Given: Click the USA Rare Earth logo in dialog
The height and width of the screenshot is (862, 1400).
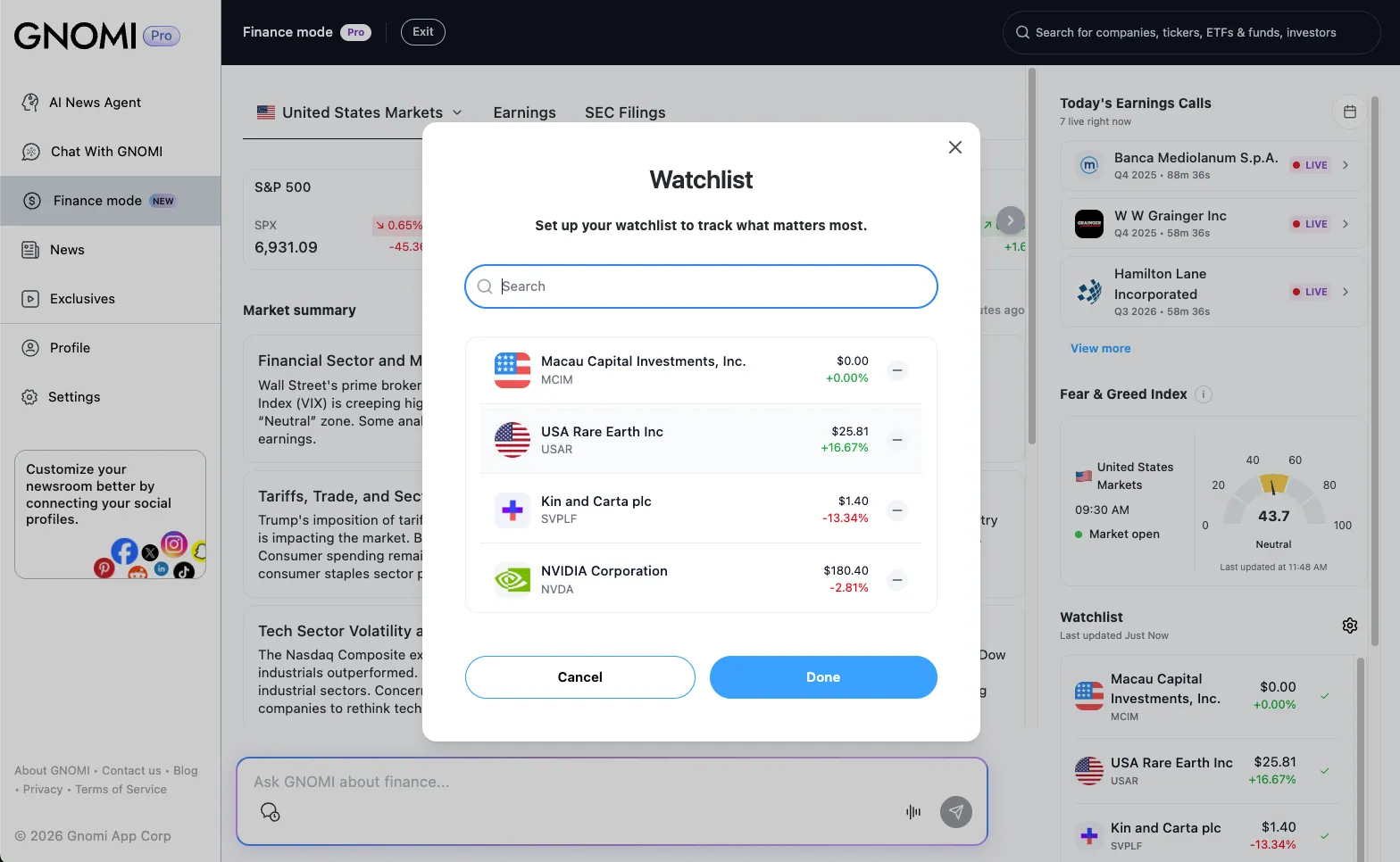Looking at the screenshot, I should 512,440.
